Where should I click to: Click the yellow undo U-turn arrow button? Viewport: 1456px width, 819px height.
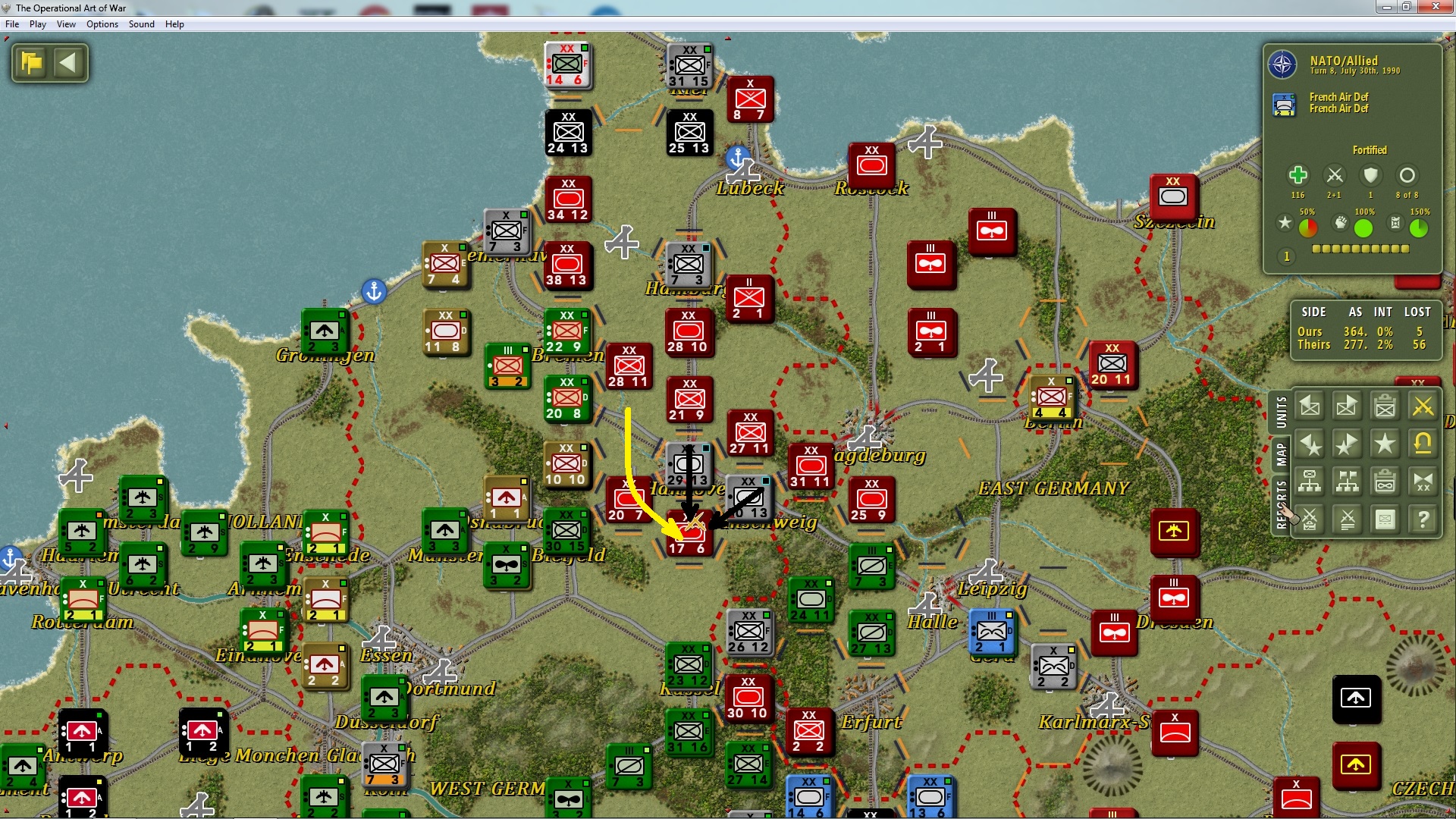pyautogui.click(x=1423, y=444)
